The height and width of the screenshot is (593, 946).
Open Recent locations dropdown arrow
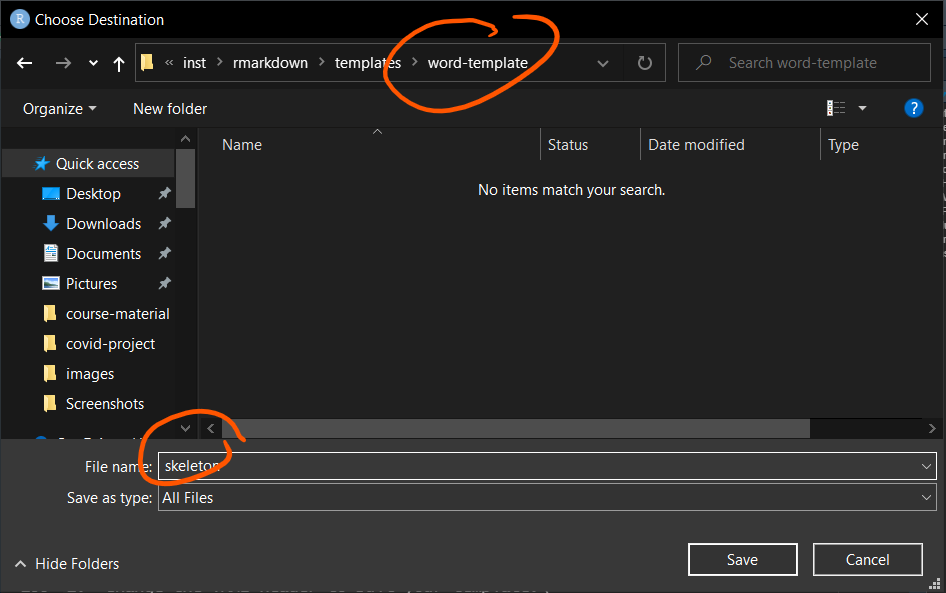(93, 63)
